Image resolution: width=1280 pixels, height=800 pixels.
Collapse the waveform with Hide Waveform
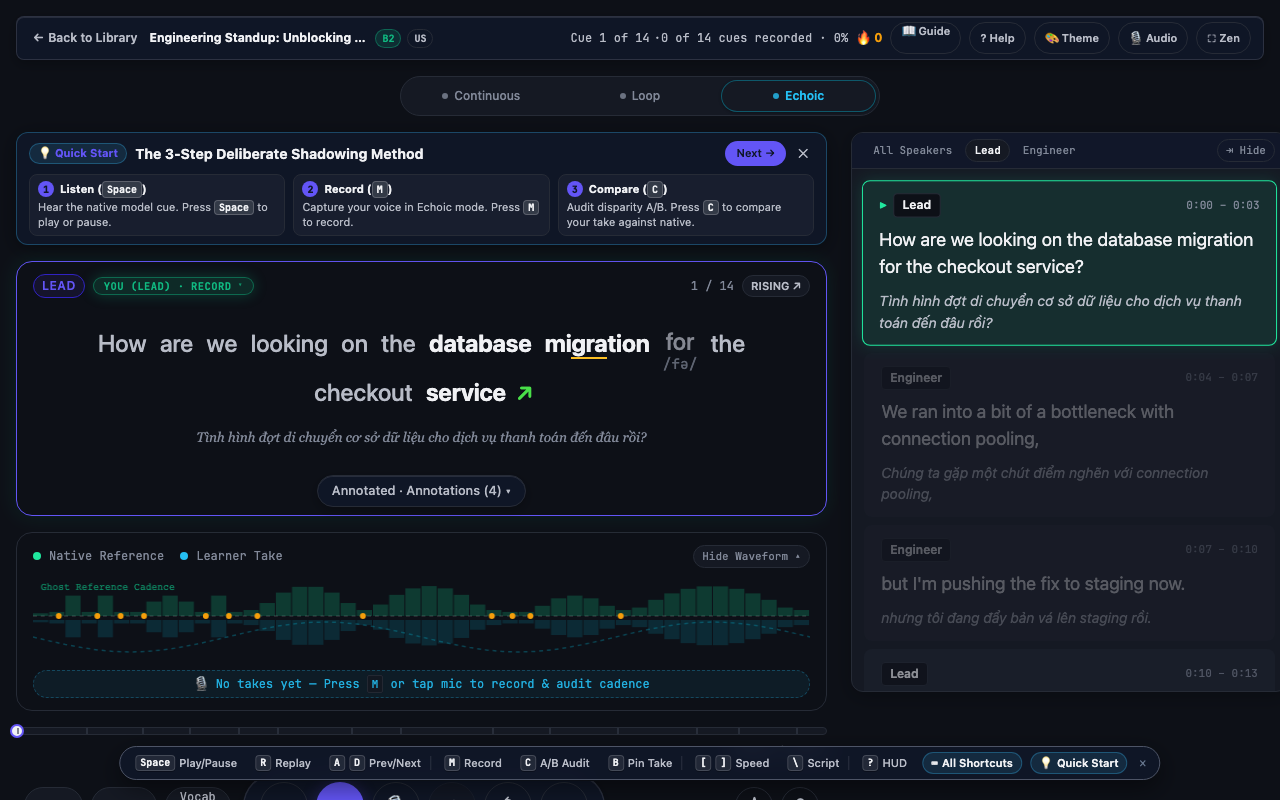tap(751, 556)
